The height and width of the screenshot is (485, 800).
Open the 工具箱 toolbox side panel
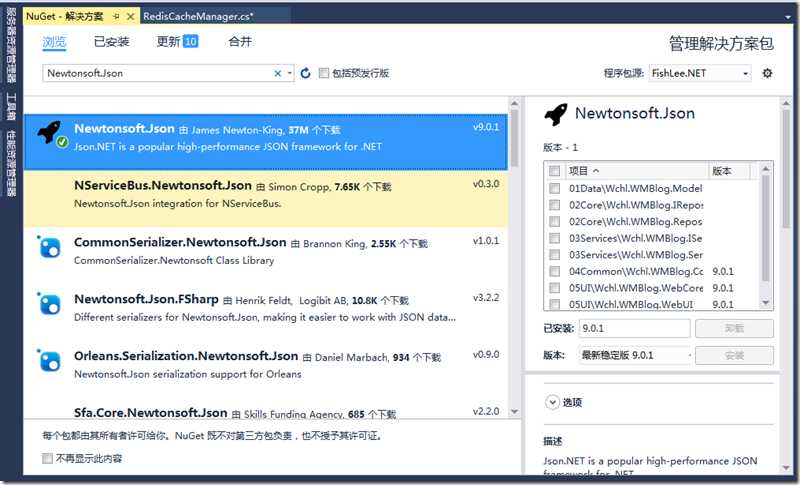point(11,106)
